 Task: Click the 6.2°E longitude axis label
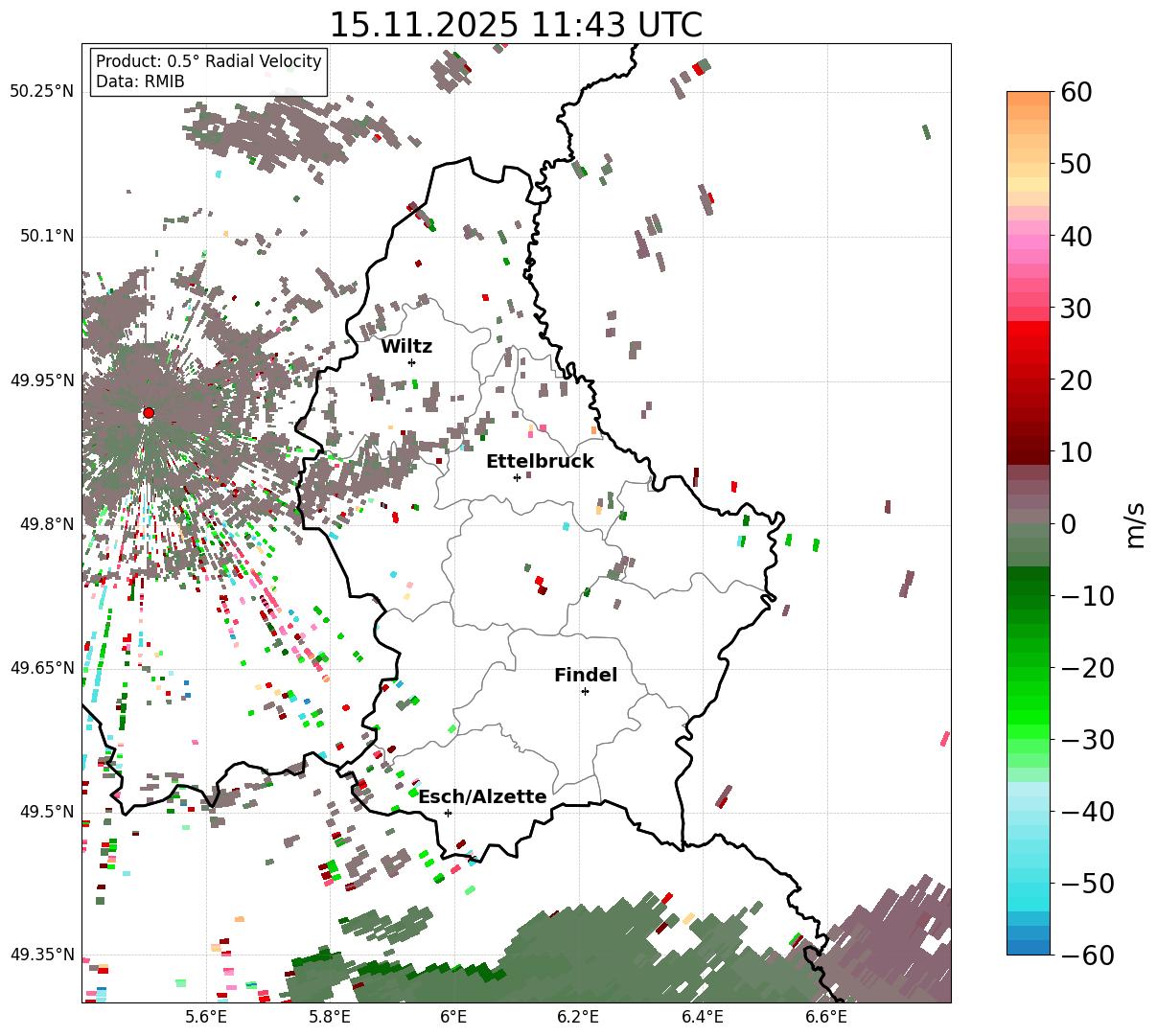[x=578, y=1017]
